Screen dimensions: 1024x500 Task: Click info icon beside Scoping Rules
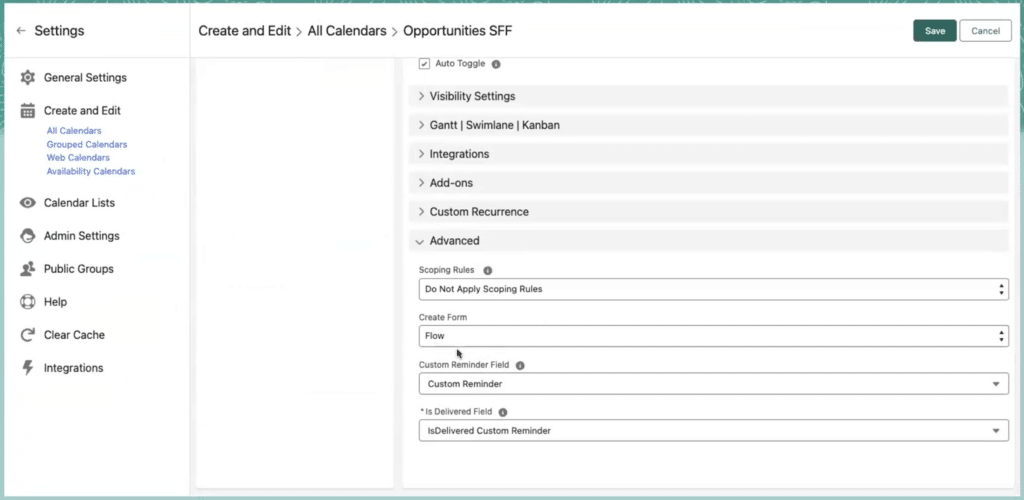(487, 270)
